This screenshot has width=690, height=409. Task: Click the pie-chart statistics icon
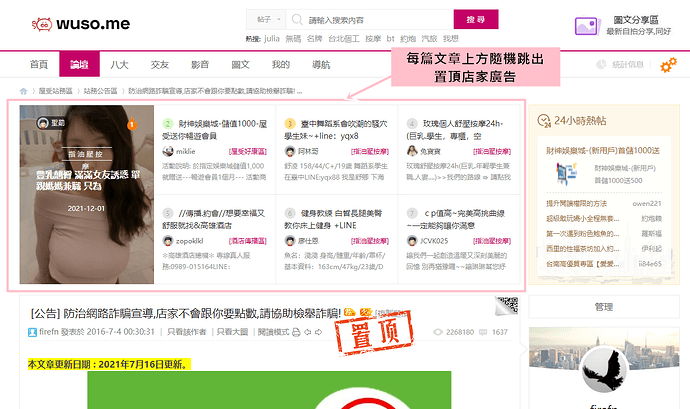pyautogui.click(x=601, y=65)
